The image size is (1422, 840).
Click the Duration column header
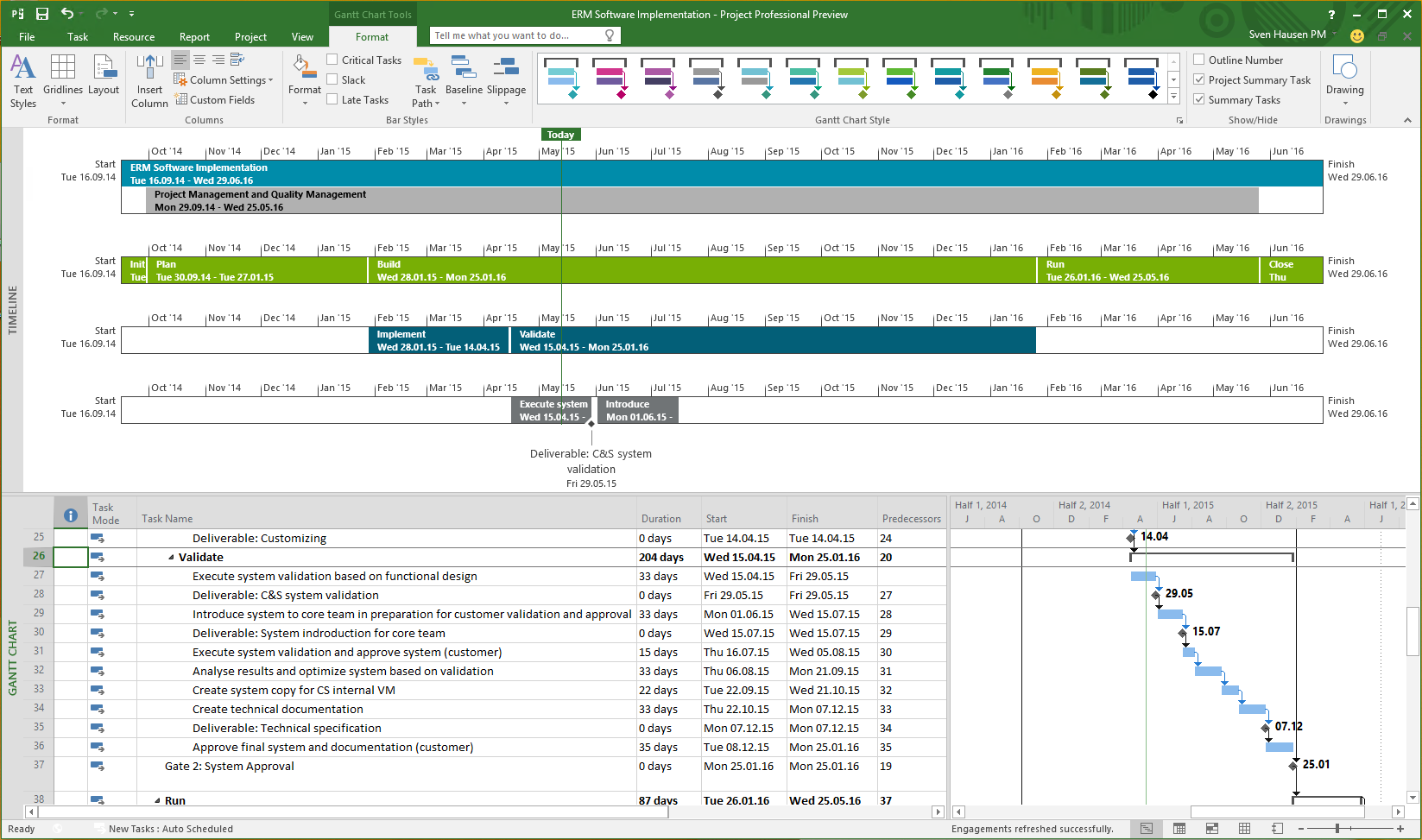point(661,519)
